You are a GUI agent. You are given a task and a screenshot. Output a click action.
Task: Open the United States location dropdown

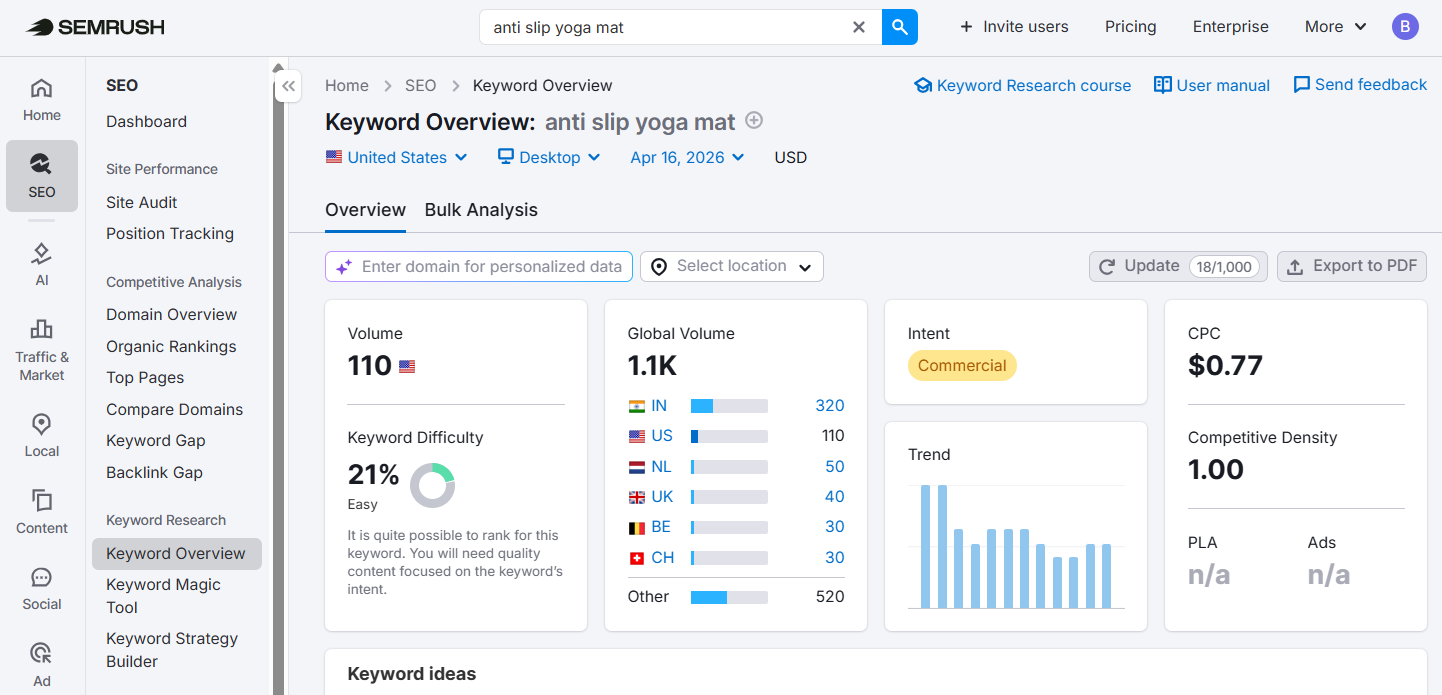(396, 157)
